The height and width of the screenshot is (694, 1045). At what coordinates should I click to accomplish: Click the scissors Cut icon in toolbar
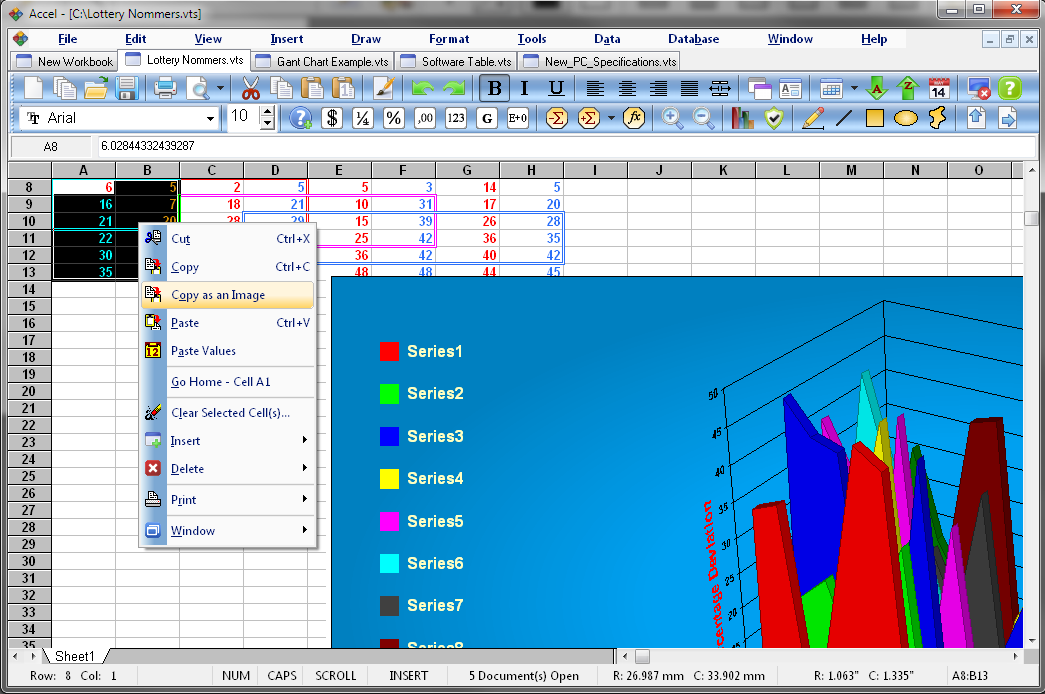(x=251, y=88)
